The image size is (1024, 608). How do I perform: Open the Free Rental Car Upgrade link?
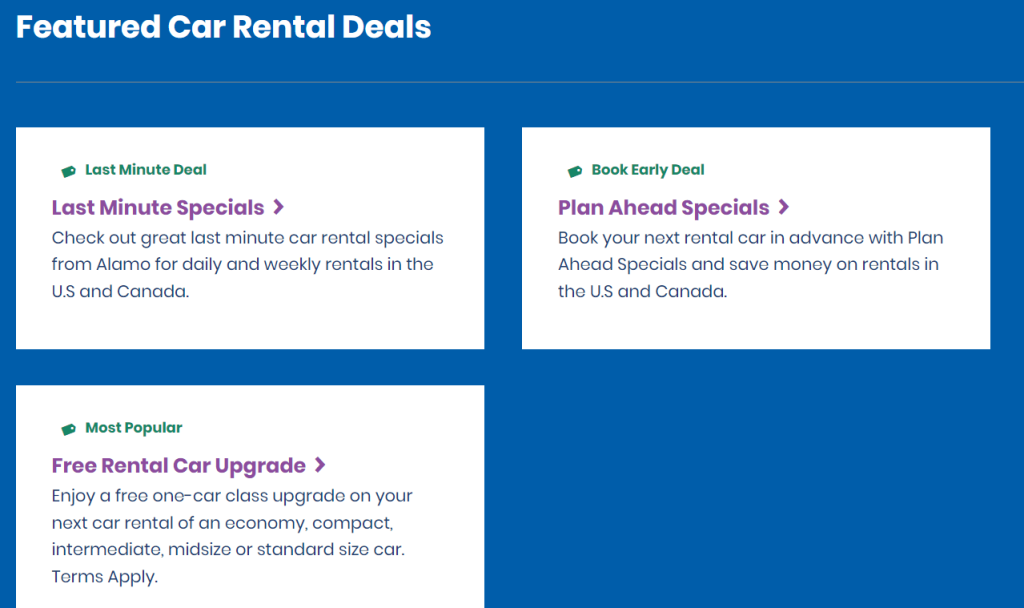tap(178, 466)
